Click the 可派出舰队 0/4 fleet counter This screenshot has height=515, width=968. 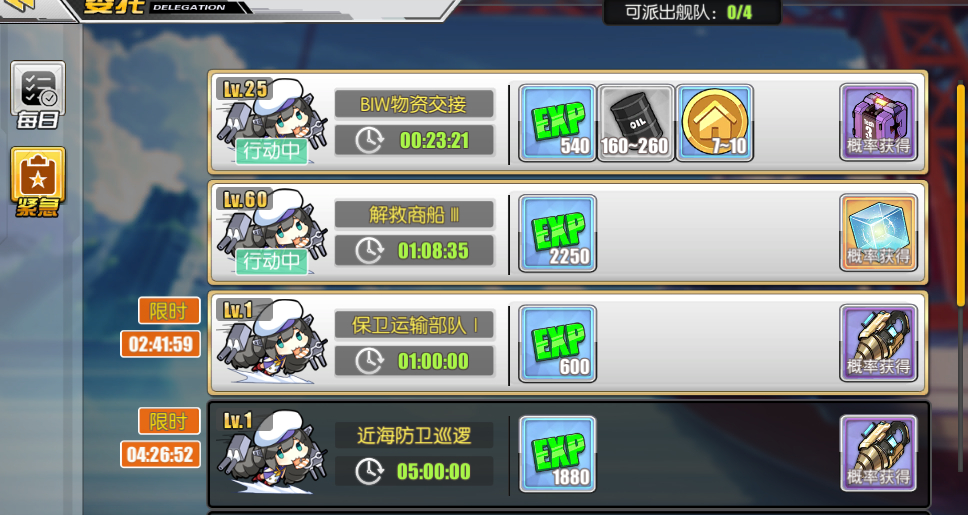(x=692, y=12)
